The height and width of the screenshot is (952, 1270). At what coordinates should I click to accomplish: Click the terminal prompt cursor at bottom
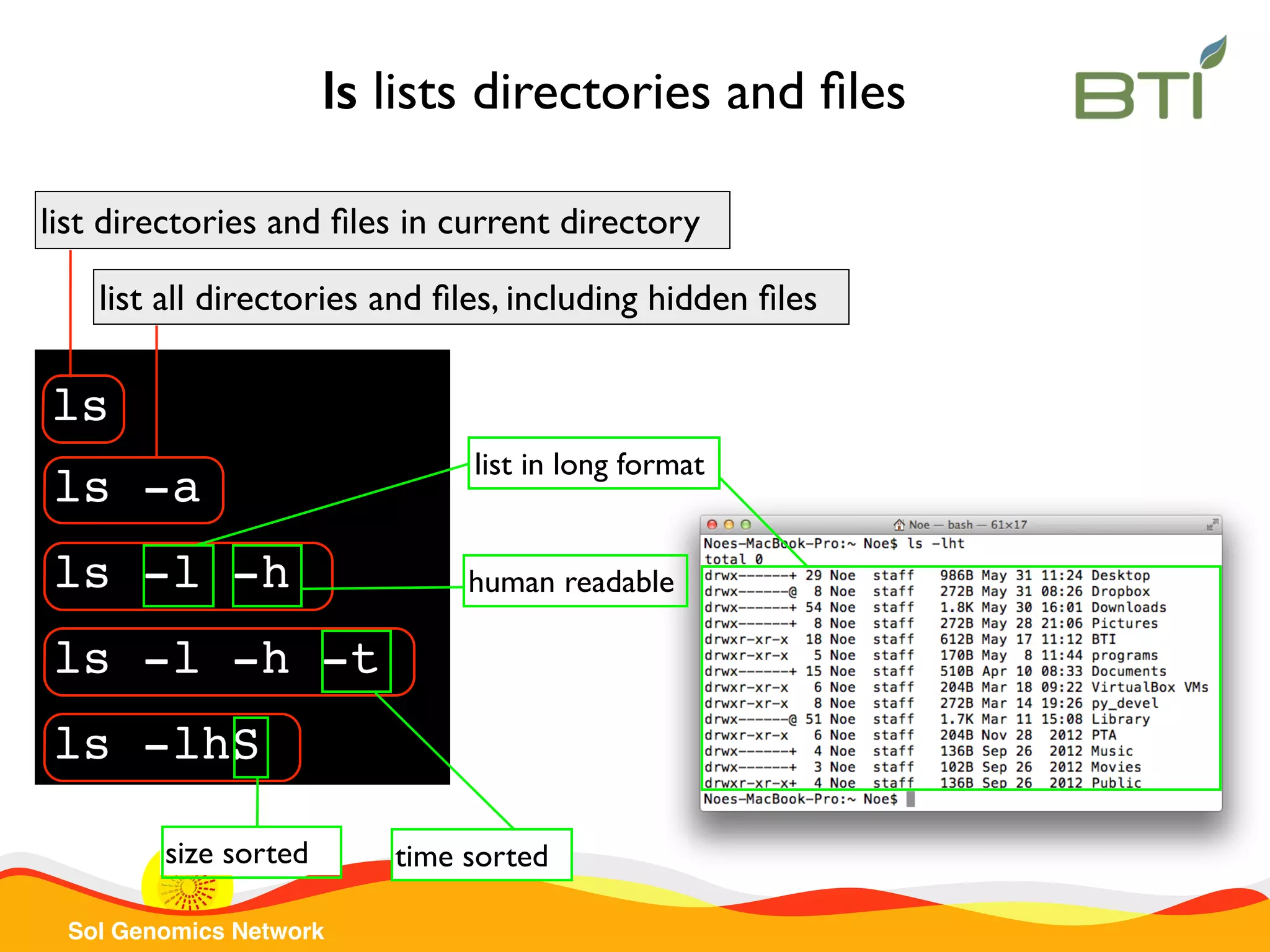[910, 800]
